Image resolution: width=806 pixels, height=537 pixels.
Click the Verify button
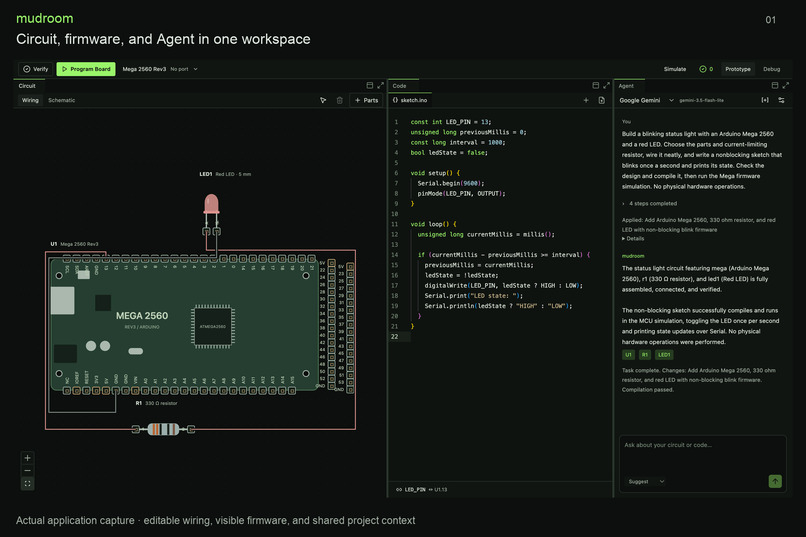click(35, 69)
